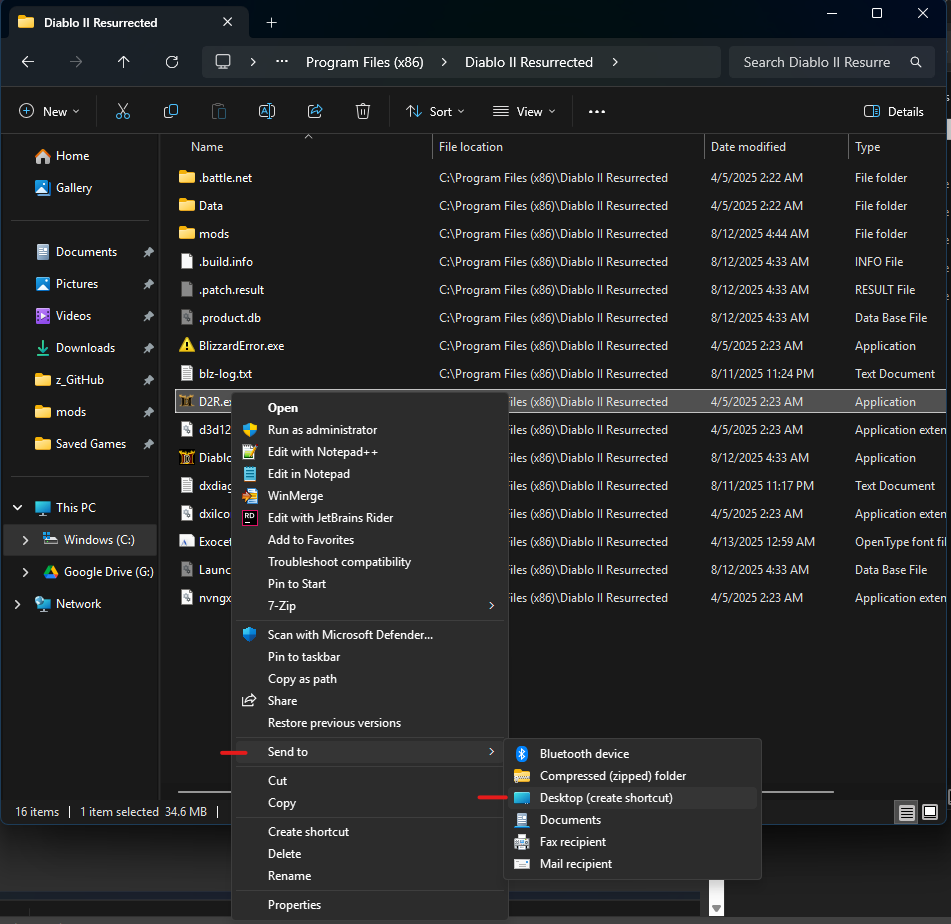951x924 pixels.
Task: Switch to details list view icon in status bar
Action: click(907, 812)
